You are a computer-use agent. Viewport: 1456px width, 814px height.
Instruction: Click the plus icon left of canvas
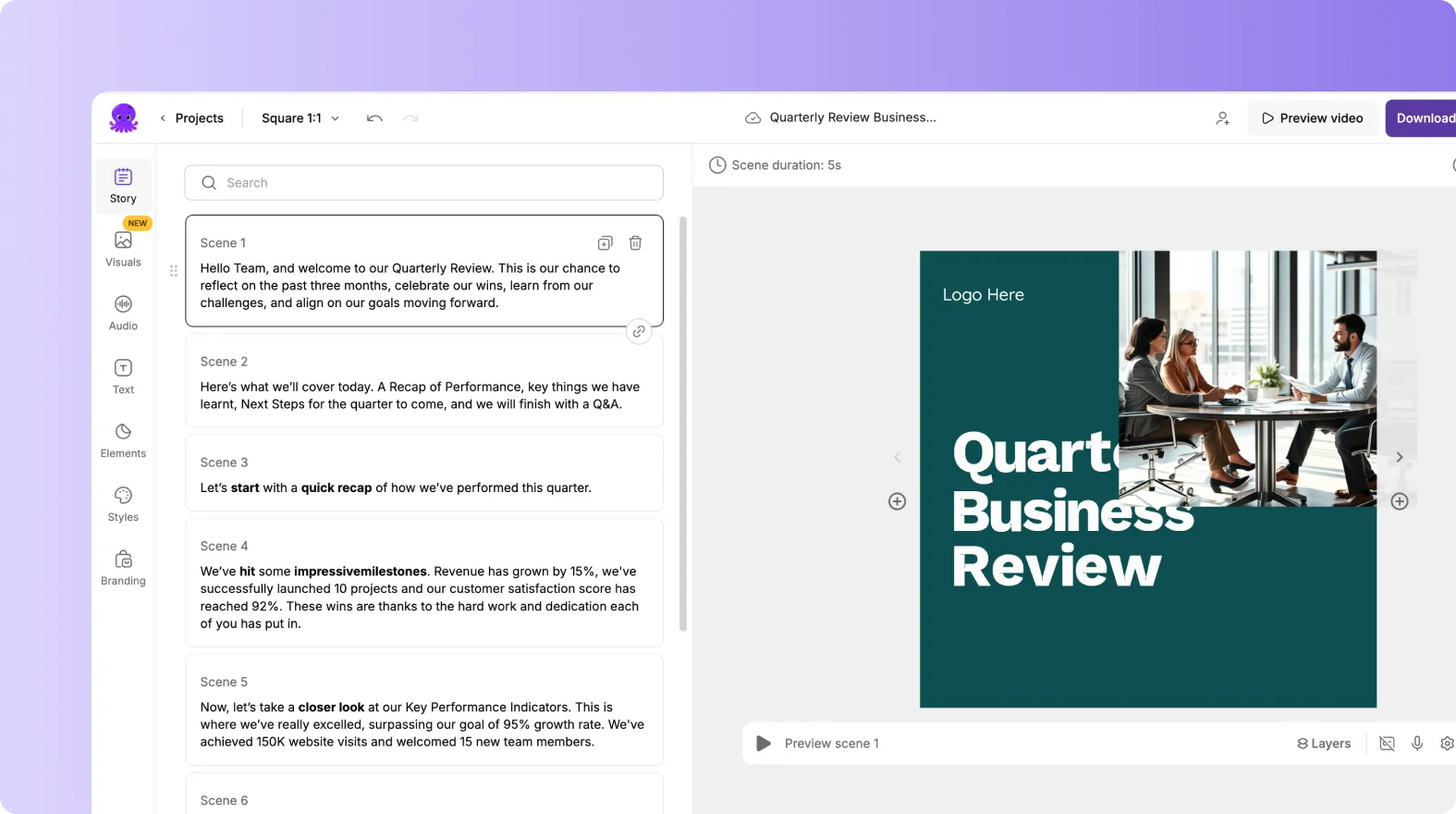(x=897, y=501)
